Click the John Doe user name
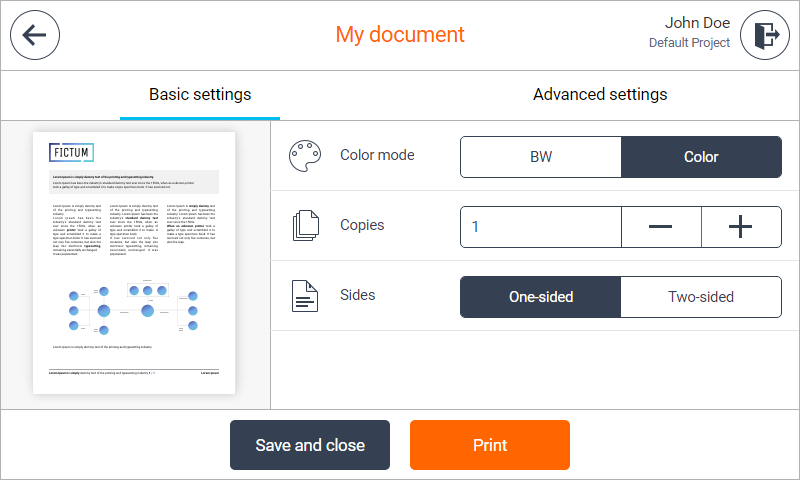Image resolution: width=800 pixels, height=480 pixels. pos(697,23)
